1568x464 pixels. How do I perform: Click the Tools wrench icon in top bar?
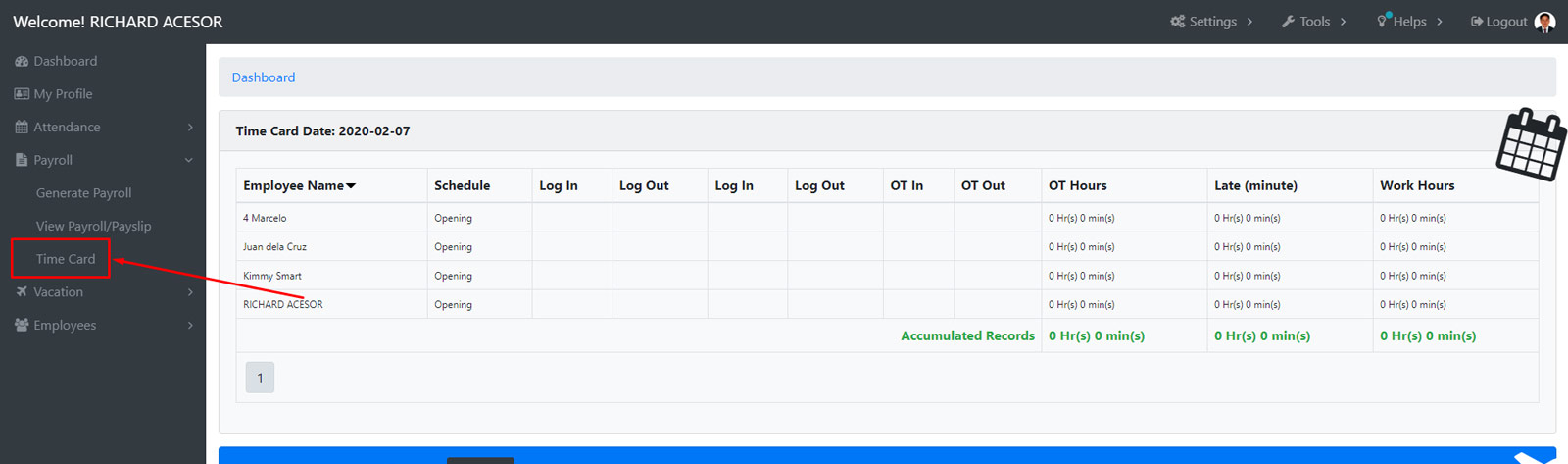(x=1289, y=22)
